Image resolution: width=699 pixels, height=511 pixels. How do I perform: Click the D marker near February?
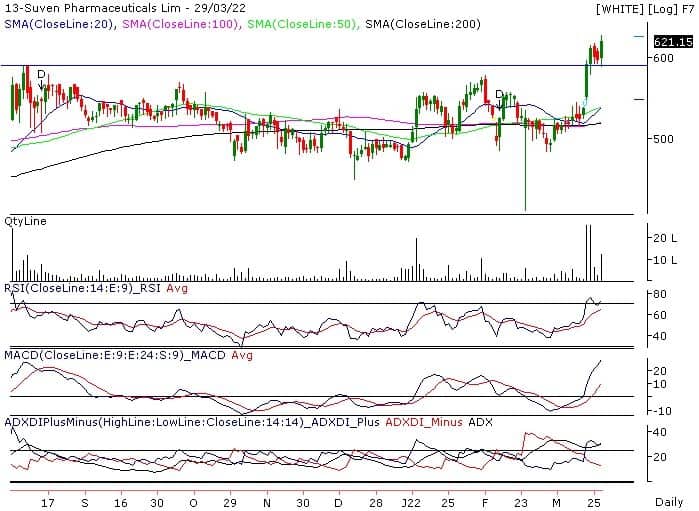[x=499, y=94]
